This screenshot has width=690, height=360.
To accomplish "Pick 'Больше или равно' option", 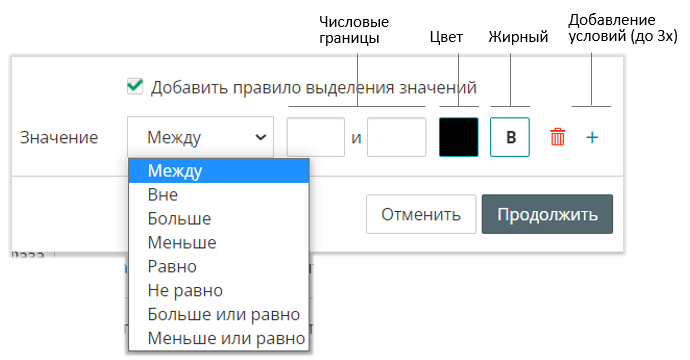I will pyautogui.click(x=219, y=314).
